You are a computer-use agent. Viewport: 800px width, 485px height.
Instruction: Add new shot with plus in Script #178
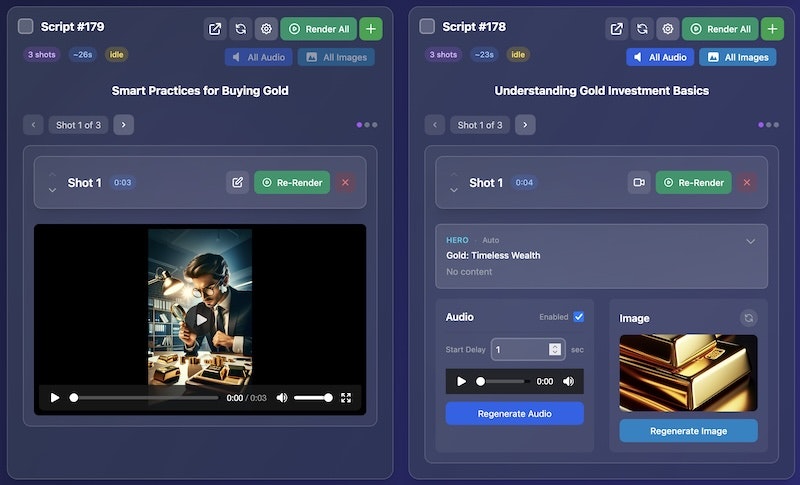point(772,29)
